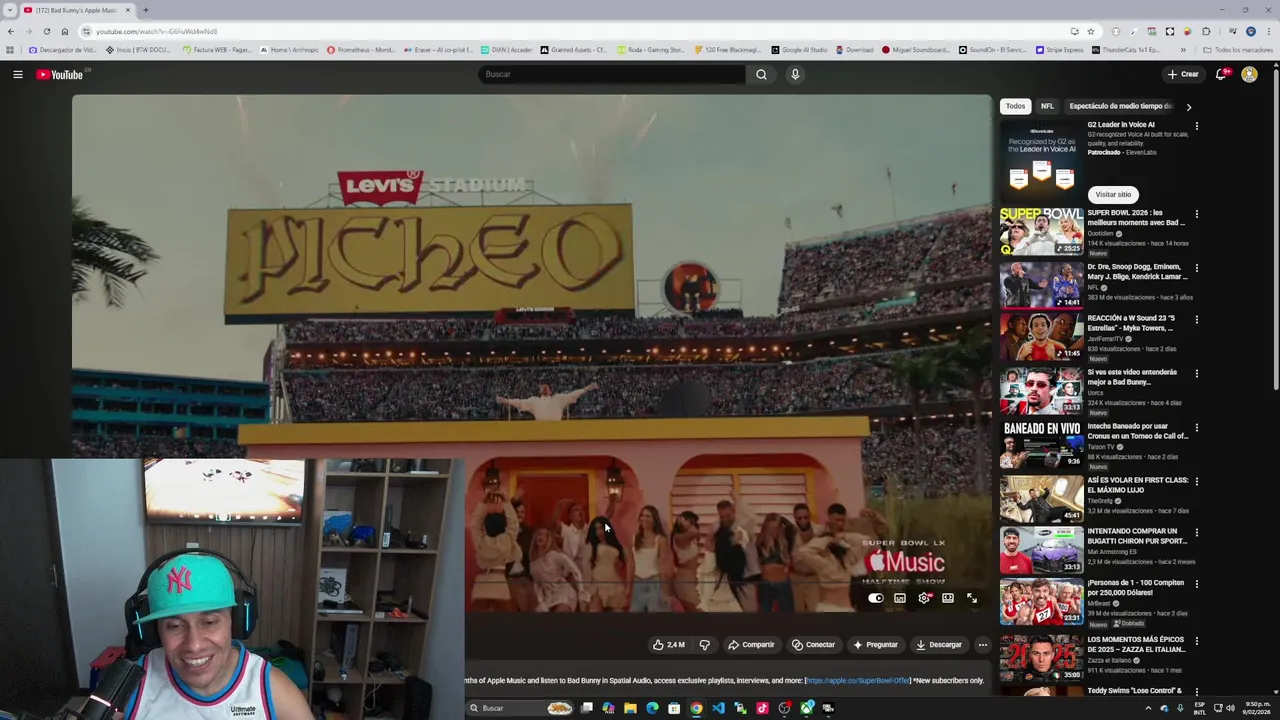Enter full screen on the video
The width and height of the screenshot is (1280, 720).
(x=972, y=598)
